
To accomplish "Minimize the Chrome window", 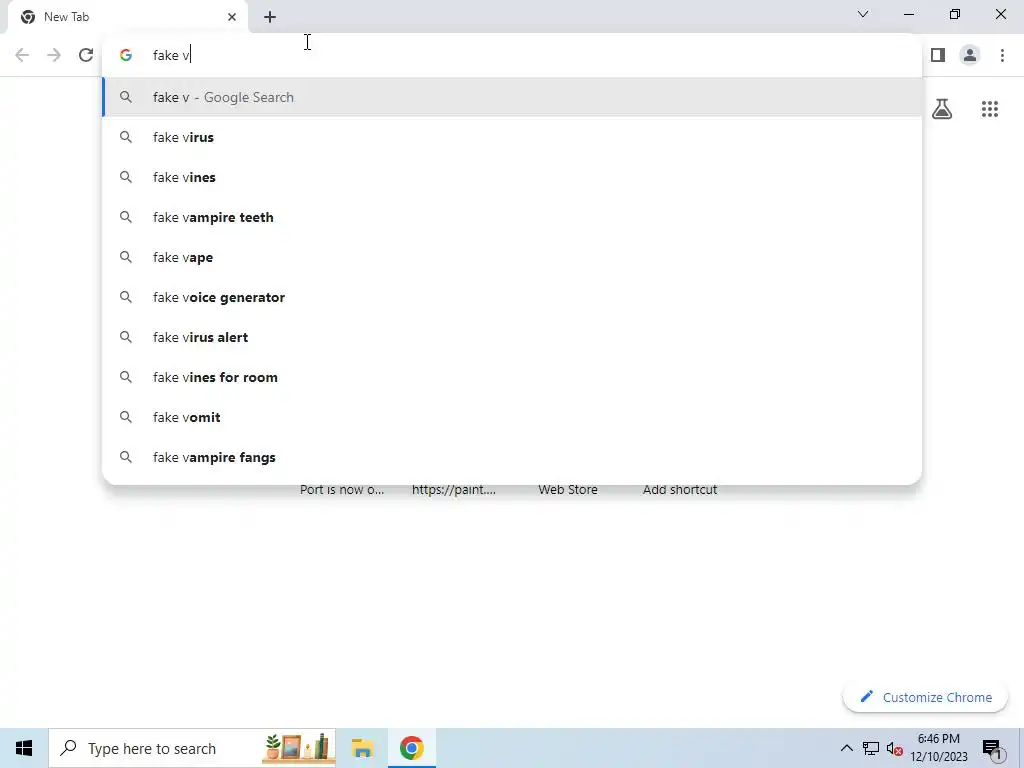I will click(909, 14).
